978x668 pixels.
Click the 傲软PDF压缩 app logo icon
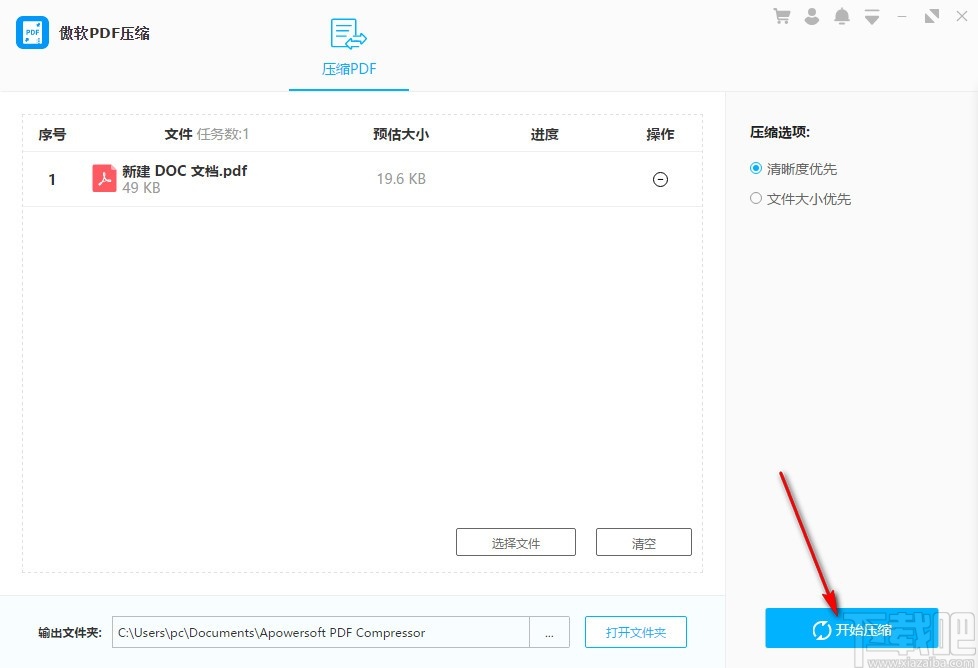(x=31, y=31)
